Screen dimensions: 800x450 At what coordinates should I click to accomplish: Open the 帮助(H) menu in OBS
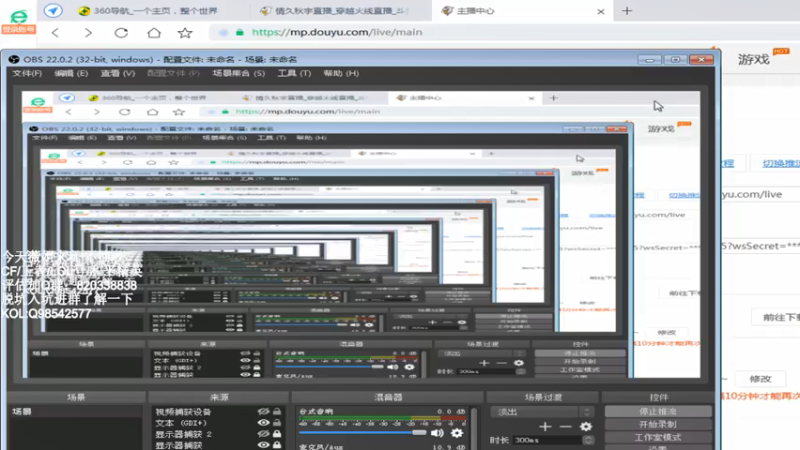pos(341,73)
